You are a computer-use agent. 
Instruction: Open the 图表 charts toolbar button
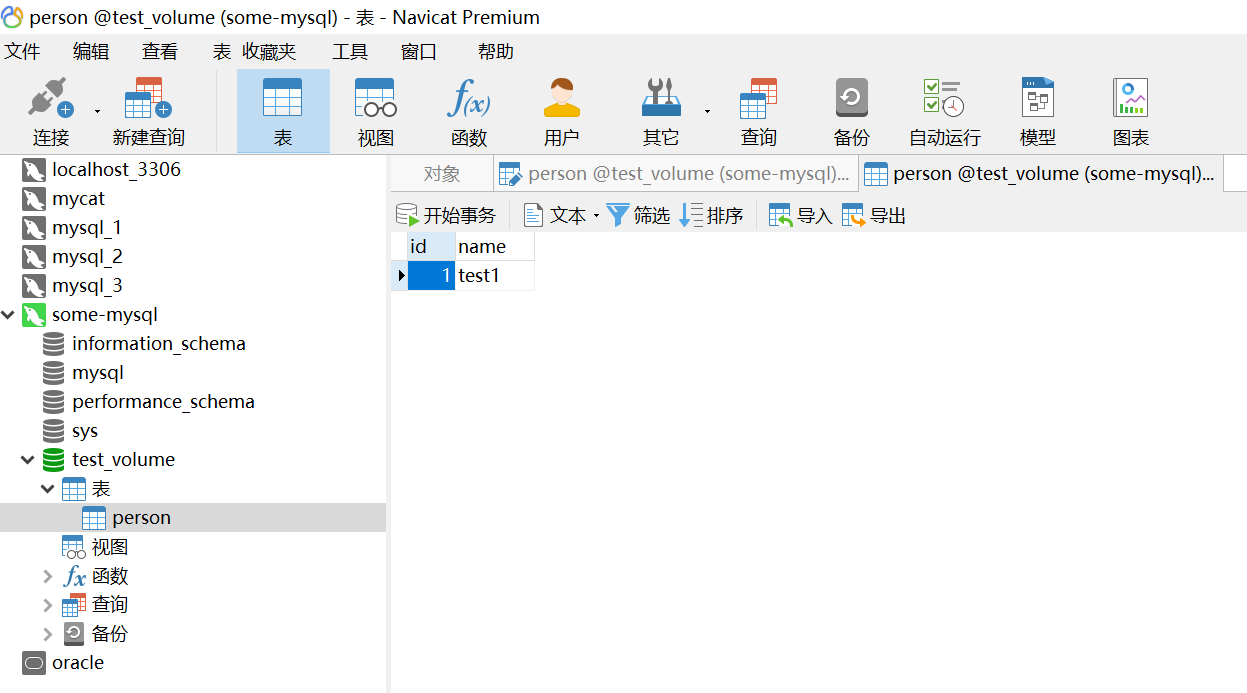1130,112
